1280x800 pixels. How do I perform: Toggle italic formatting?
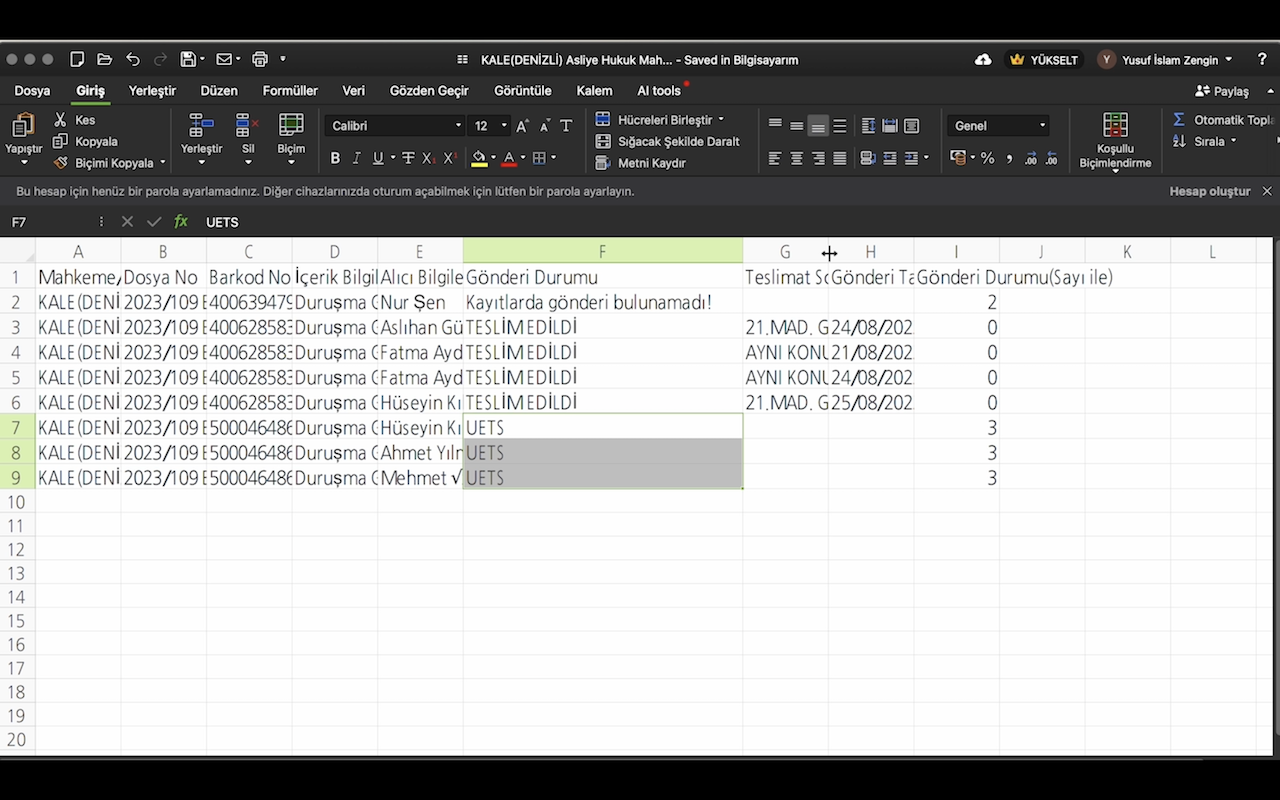point(356,158)
